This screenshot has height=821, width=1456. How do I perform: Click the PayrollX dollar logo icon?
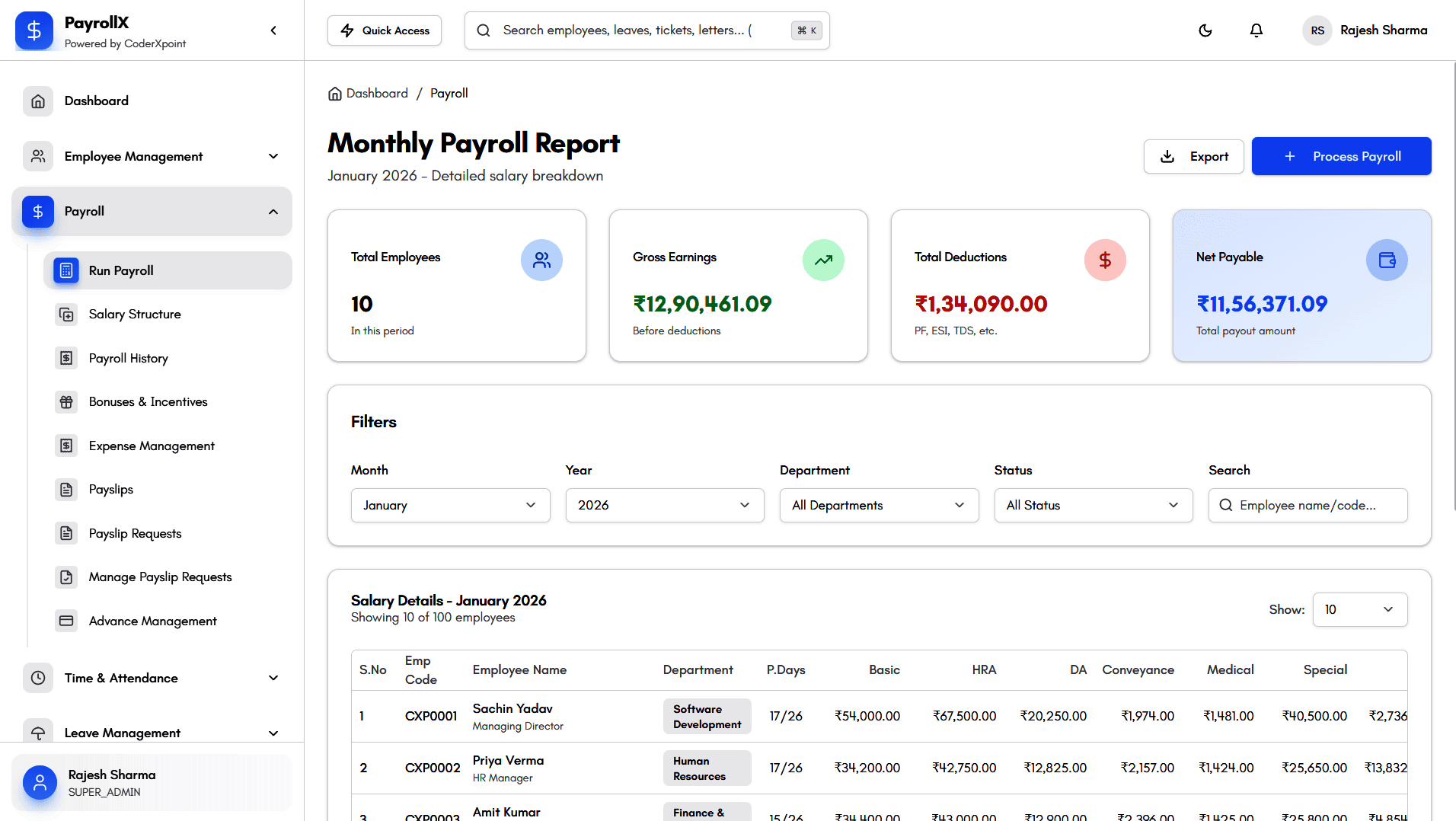tap(34, 30)
